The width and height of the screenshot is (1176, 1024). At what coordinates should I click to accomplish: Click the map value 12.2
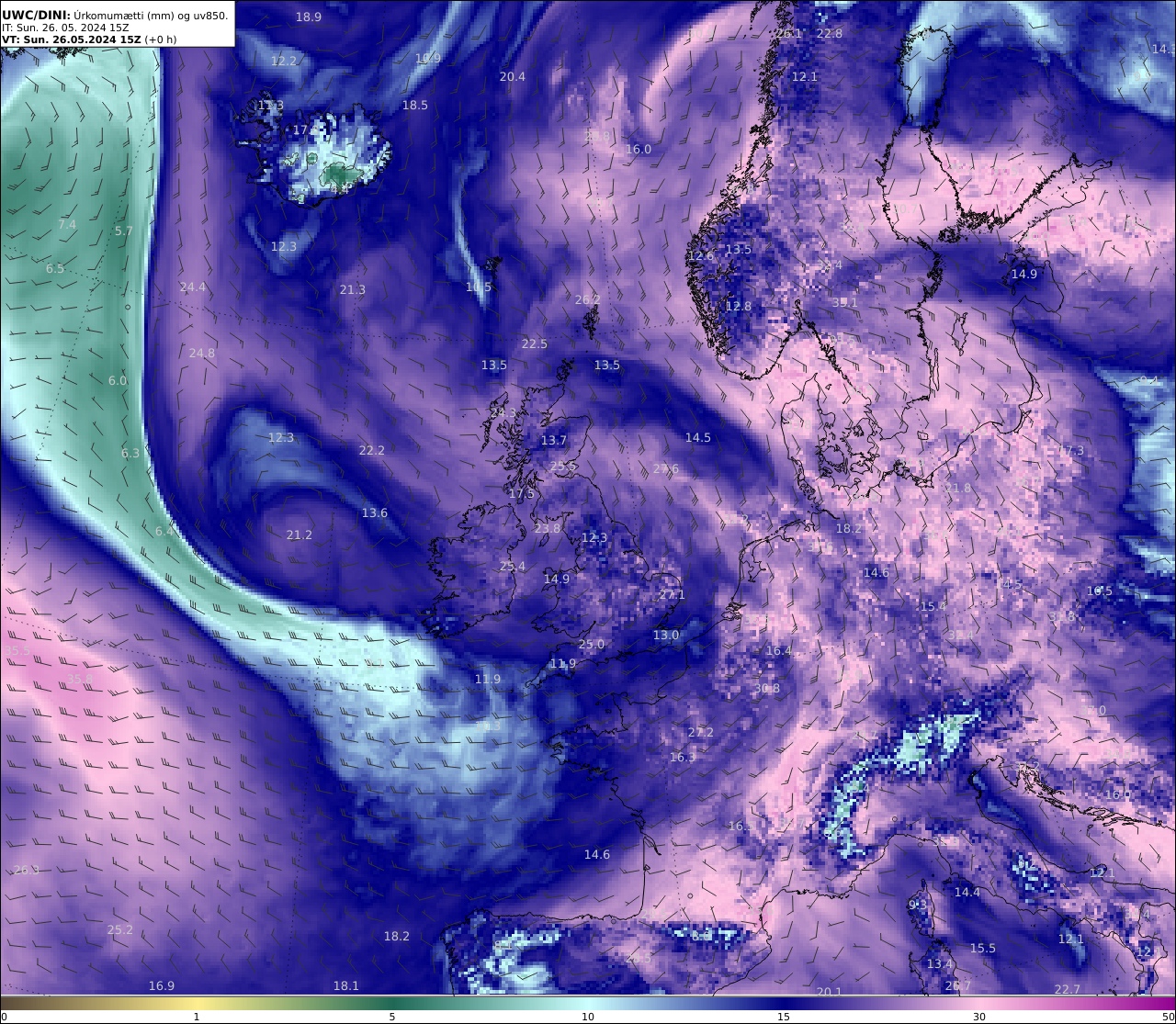click(284, 62)
